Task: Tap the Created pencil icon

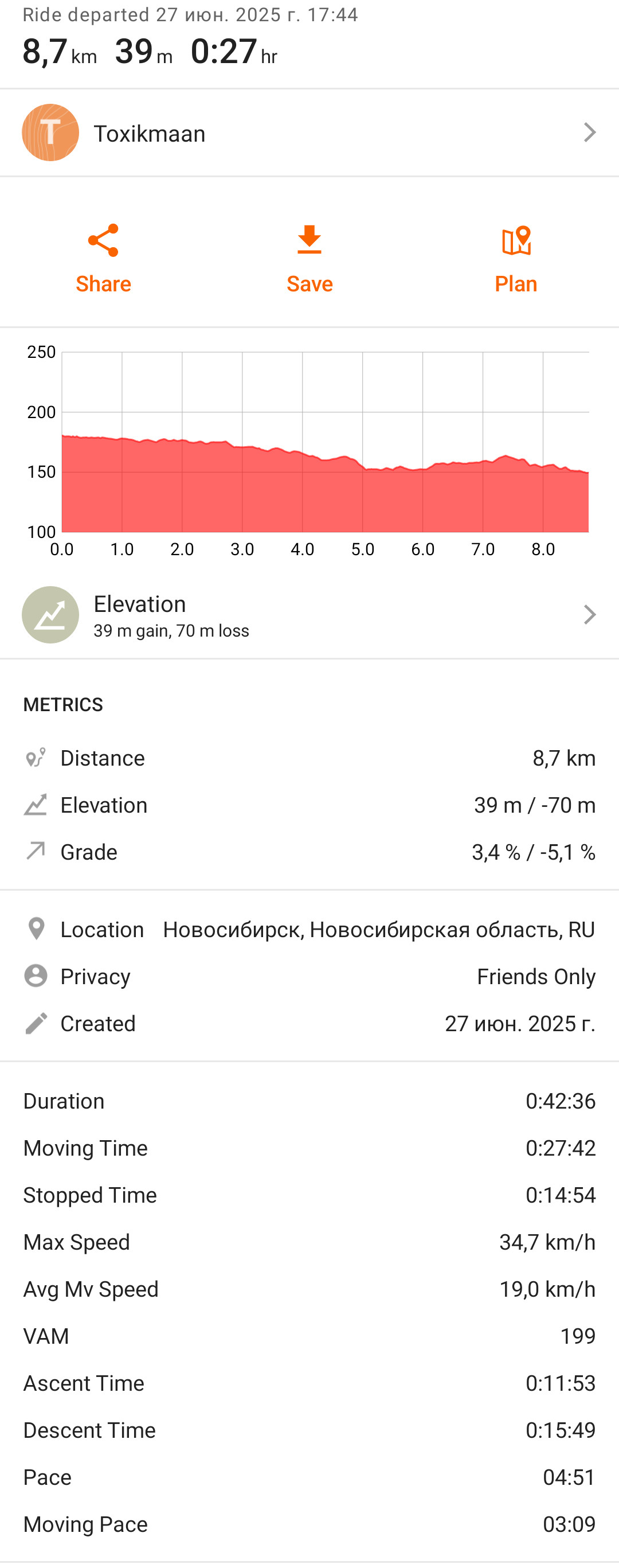Action: (36, 1023)
